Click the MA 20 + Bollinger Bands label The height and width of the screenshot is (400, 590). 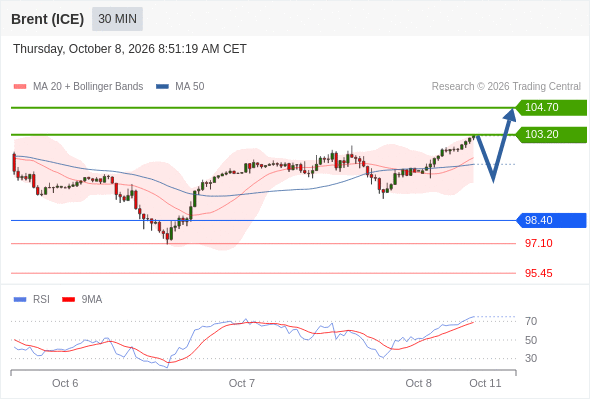click(88, 87)
